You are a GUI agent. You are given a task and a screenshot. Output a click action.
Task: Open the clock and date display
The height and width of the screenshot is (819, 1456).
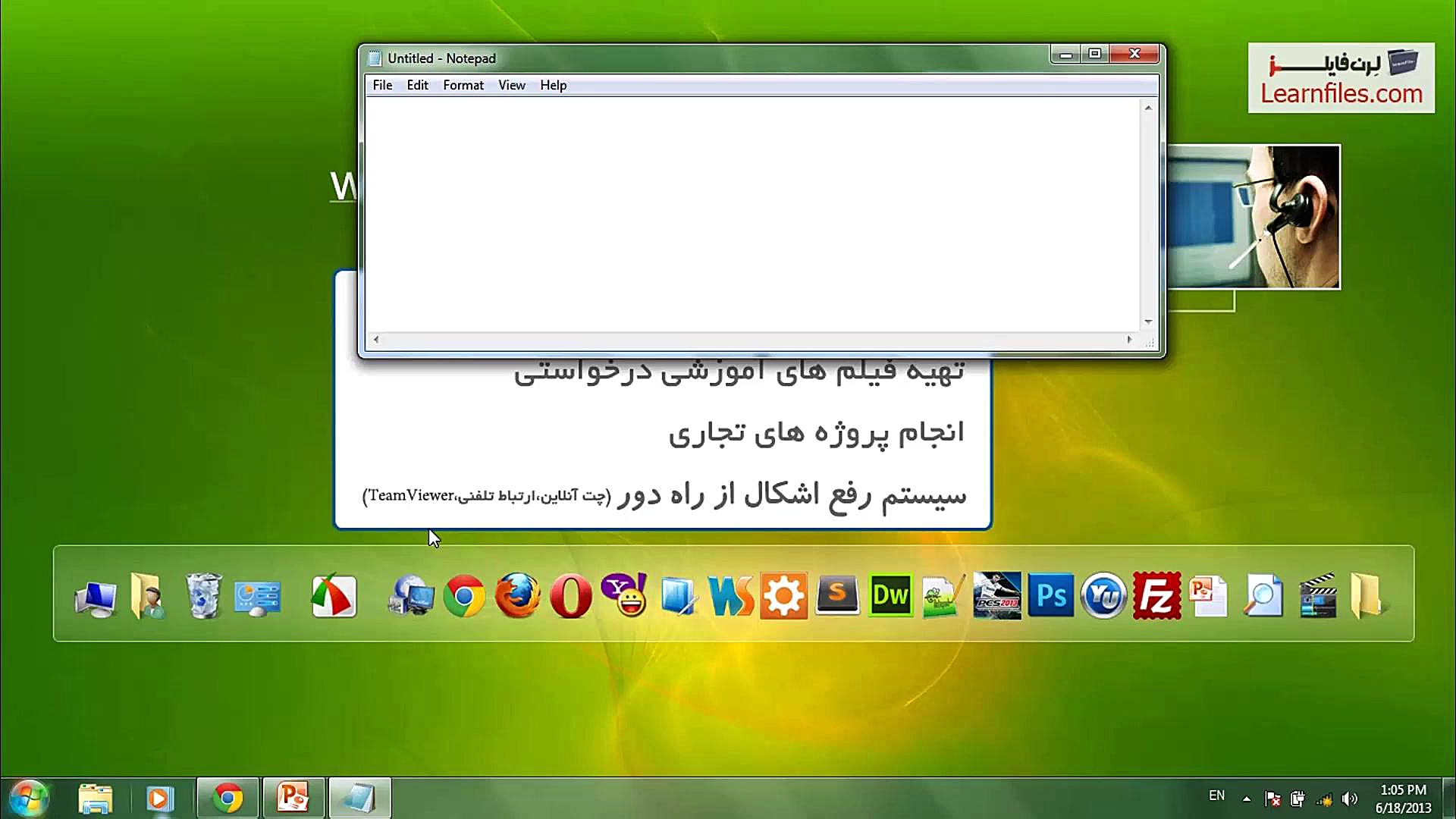click(x=1404, y=798)
